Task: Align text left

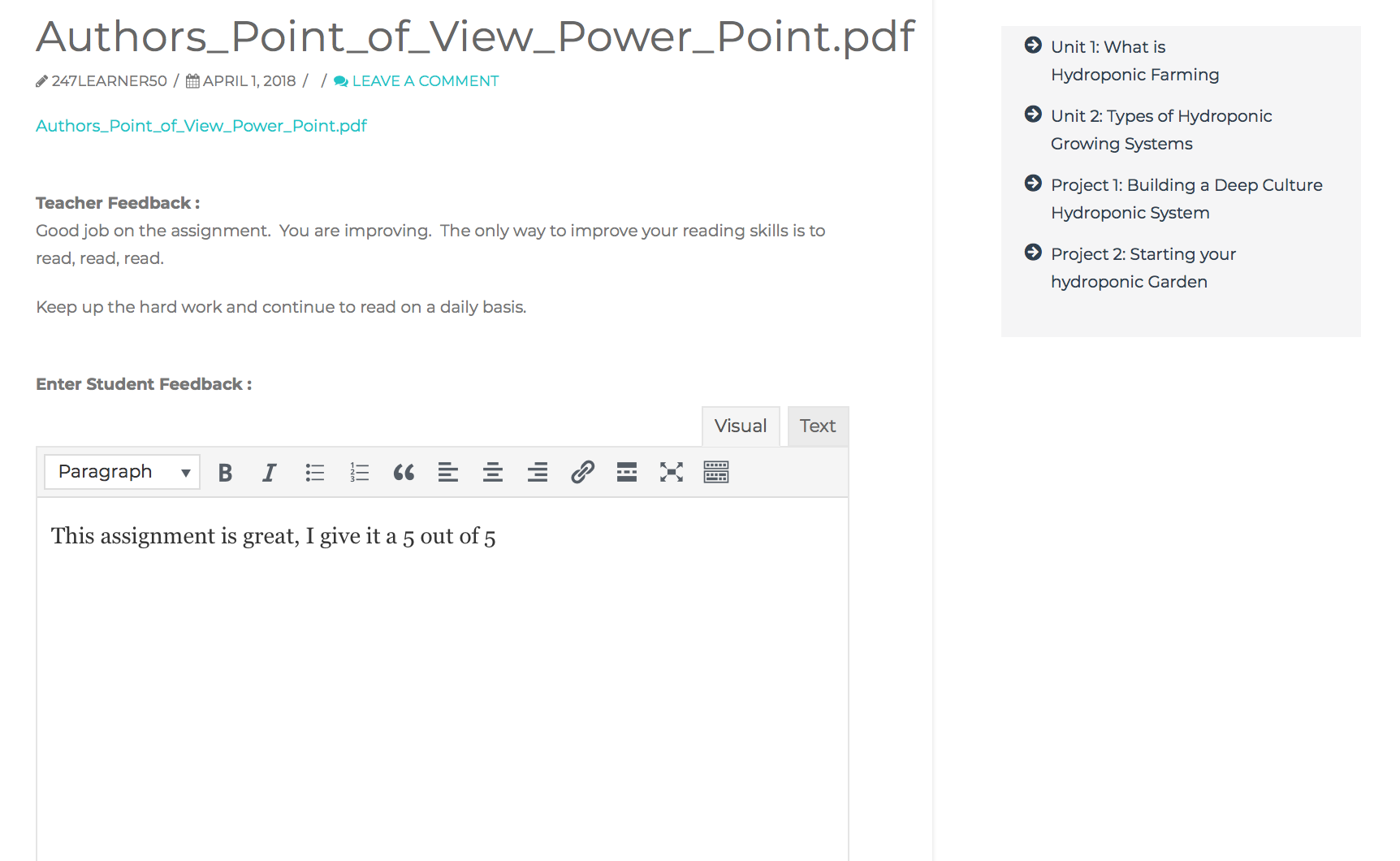Action: click(x=448, y=473)
